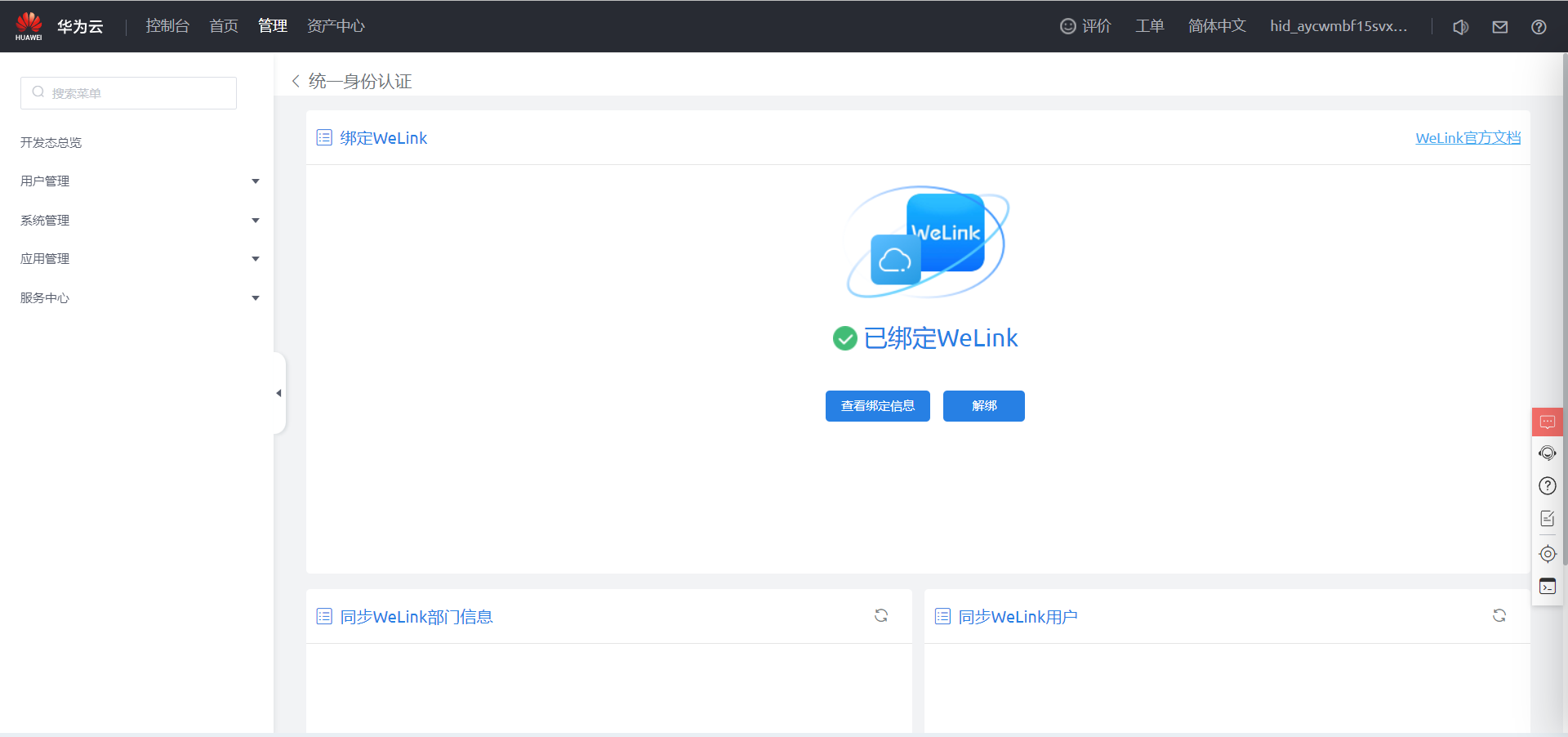
Task: Refresh the 同步WeLink部门信息 panel
Action: pos(881,615)
